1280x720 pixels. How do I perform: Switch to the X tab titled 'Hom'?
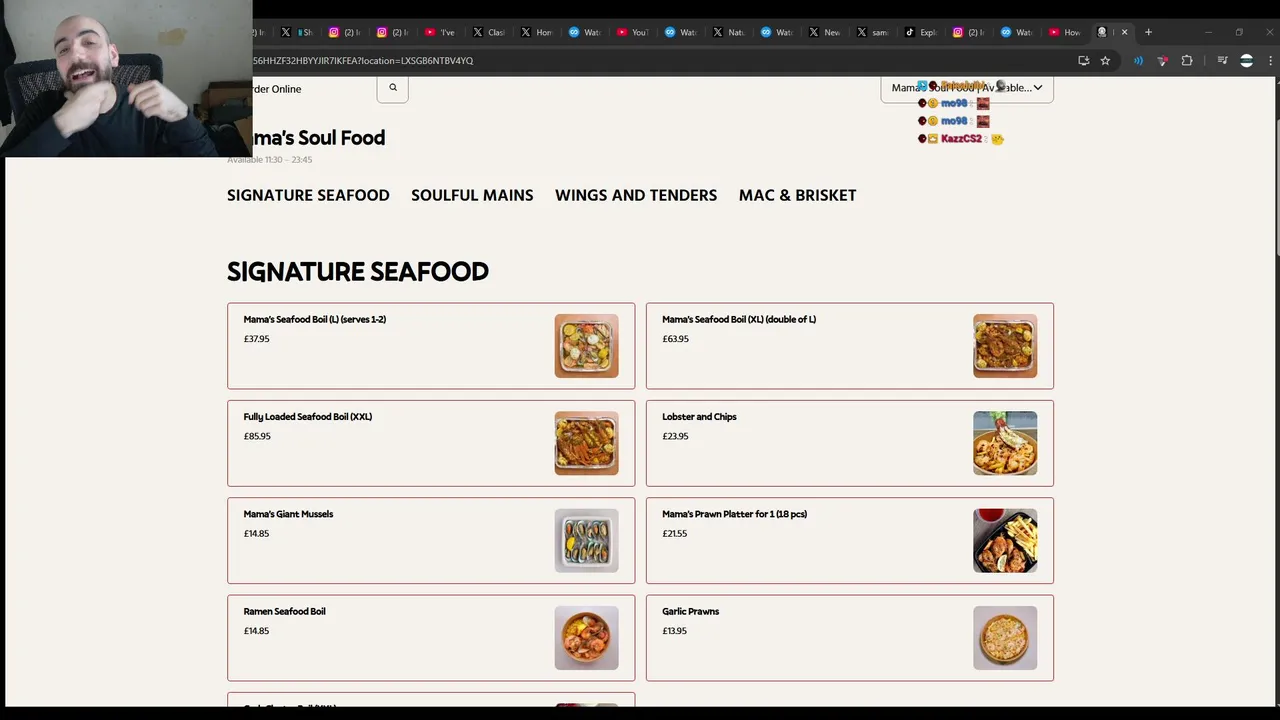536,32
